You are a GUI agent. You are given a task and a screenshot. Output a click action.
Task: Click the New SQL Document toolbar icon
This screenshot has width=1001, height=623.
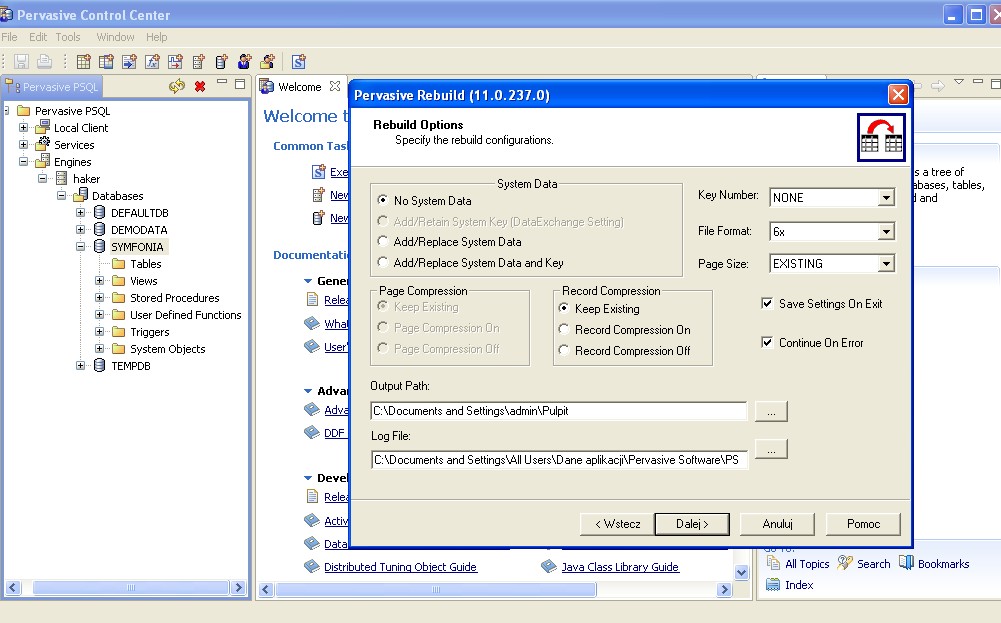[x=298, y=61]
